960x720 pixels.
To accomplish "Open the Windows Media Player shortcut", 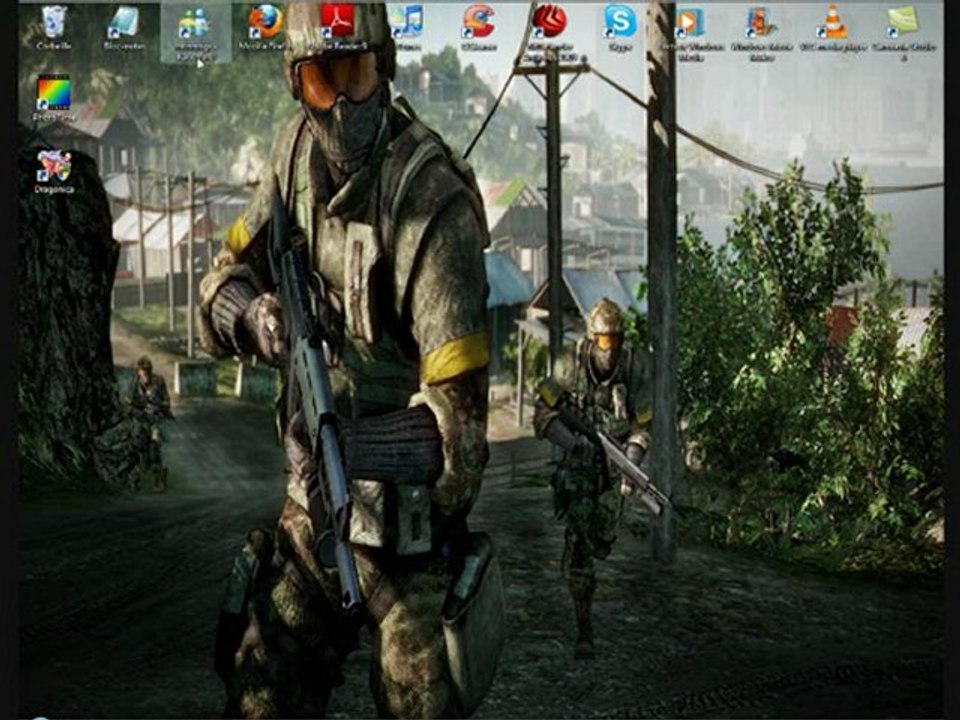I will click(x=691, y=32).
